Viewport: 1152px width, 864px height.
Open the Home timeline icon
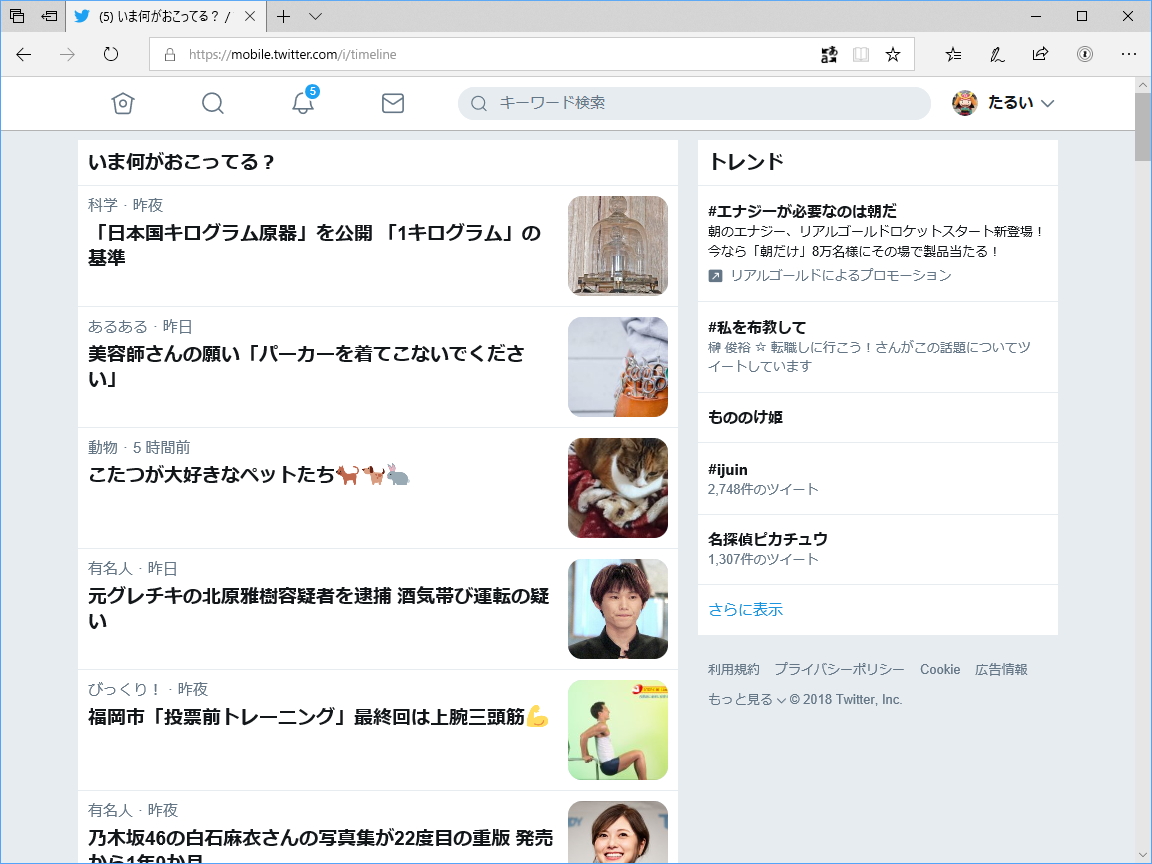(122, 103)
